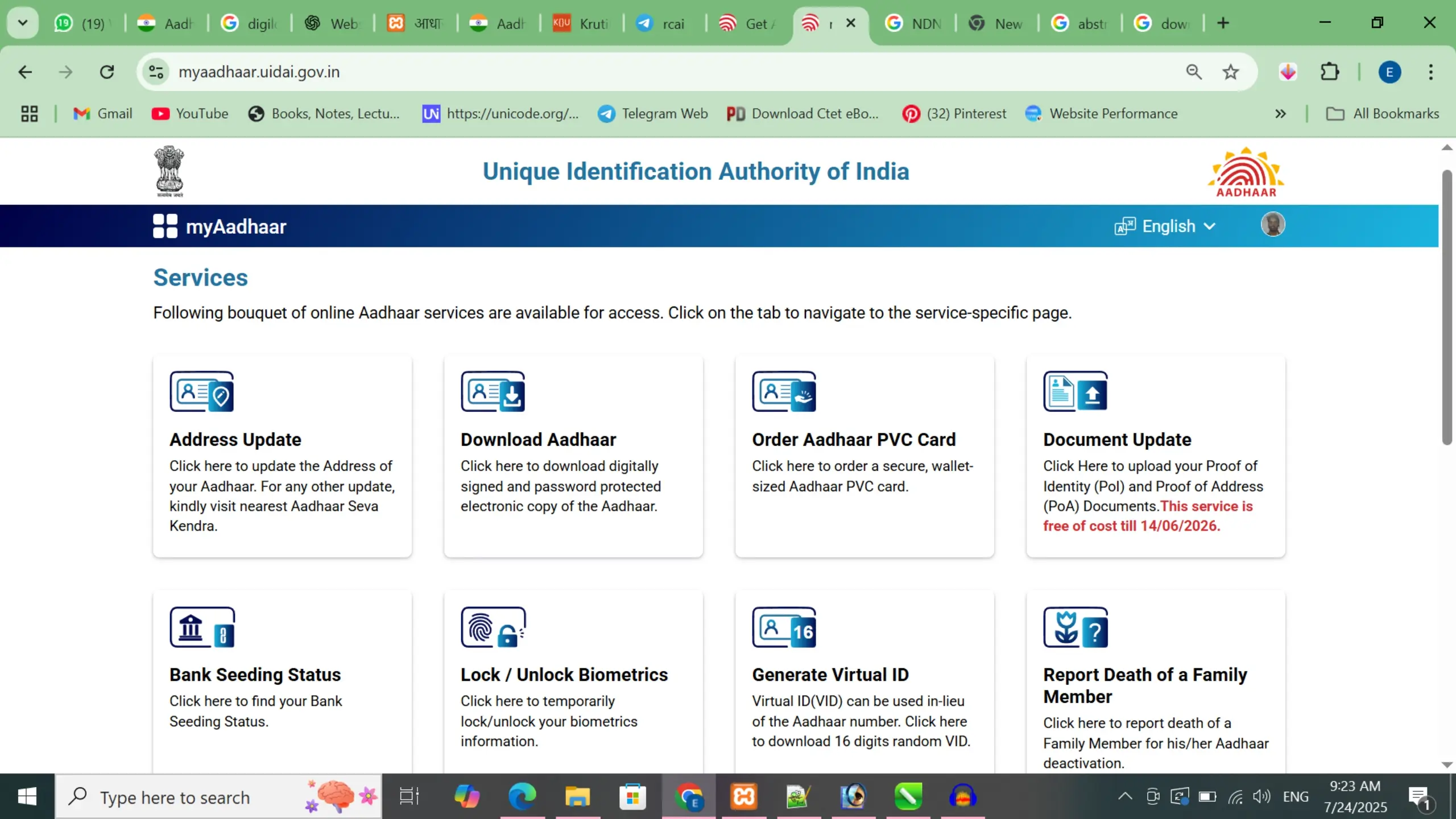Click the Generate Virtual ID heading

tap(830, 675)
